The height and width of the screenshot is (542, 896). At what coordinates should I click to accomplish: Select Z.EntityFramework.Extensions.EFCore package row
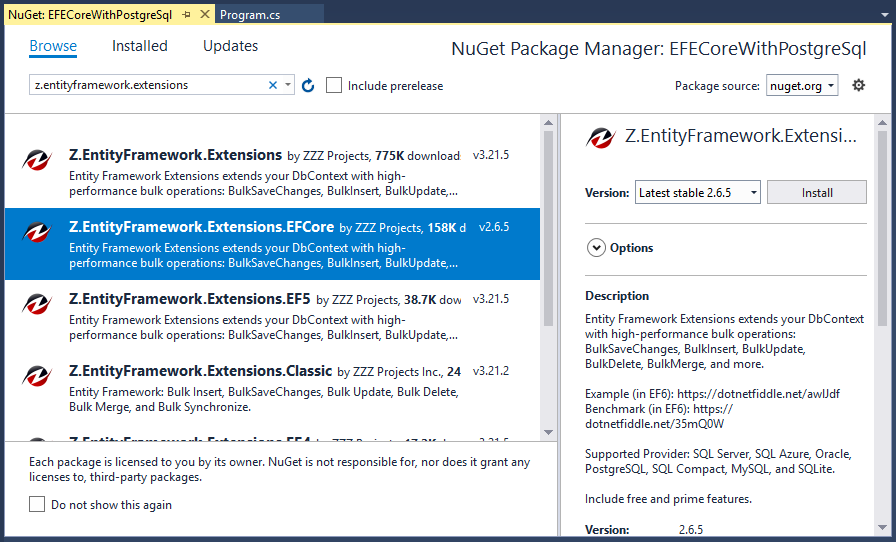tap(272, 244)
